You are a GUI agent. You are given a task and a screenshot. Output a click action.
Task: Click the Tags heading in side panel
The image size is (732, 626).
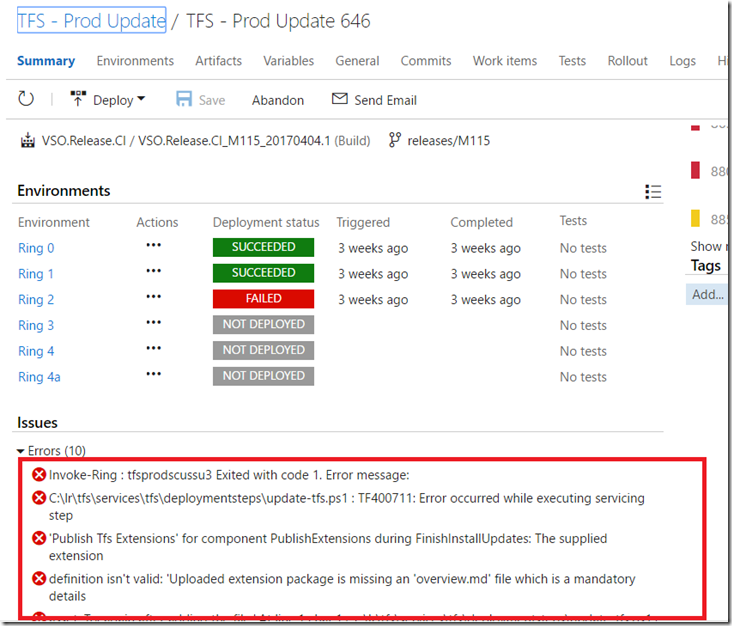[706, 266]
